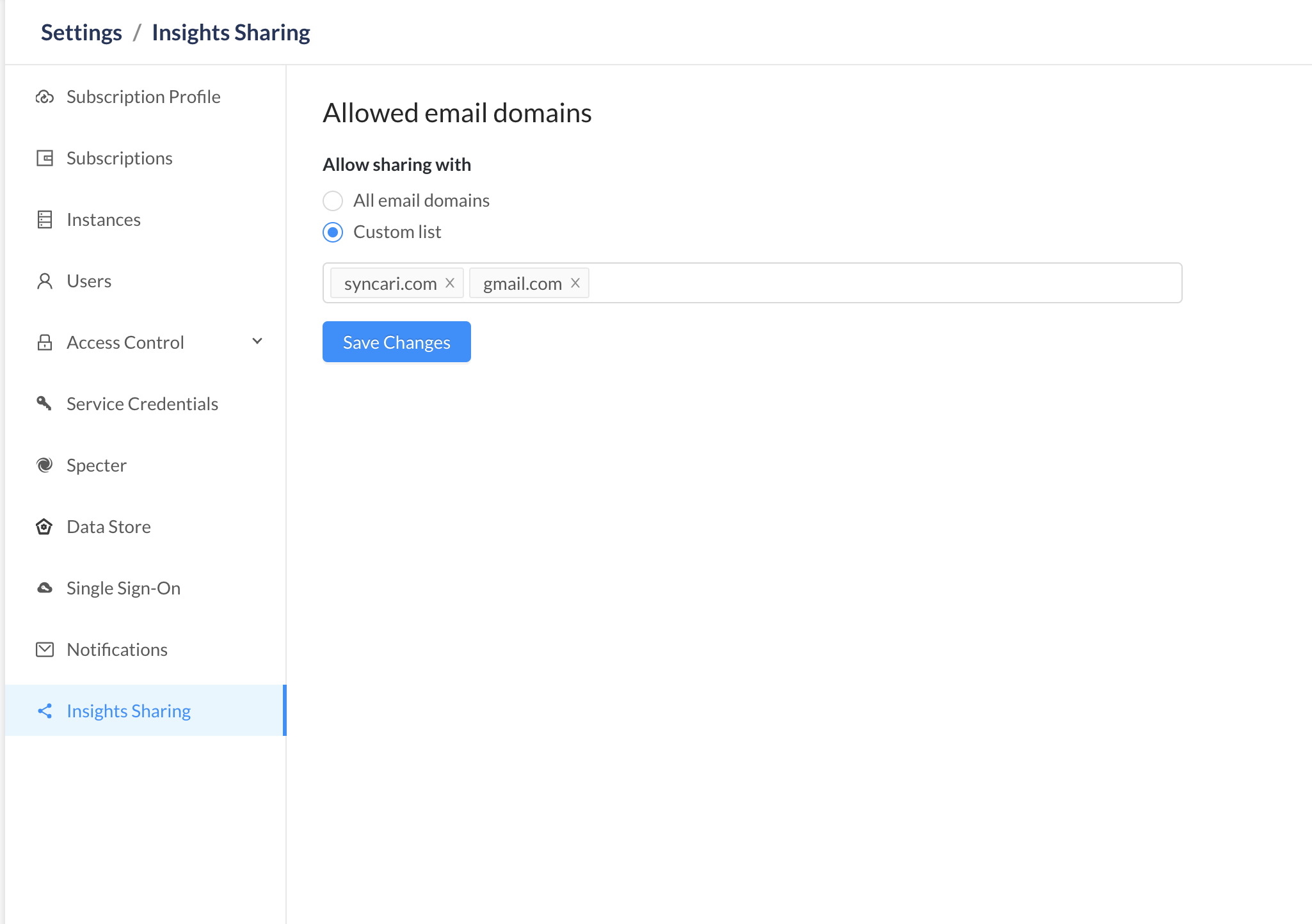This screenshot has width=1312, height=924.
Task: Remove the gmail.com domain tag
Action: pyautogui.click(x=575, y=283)
